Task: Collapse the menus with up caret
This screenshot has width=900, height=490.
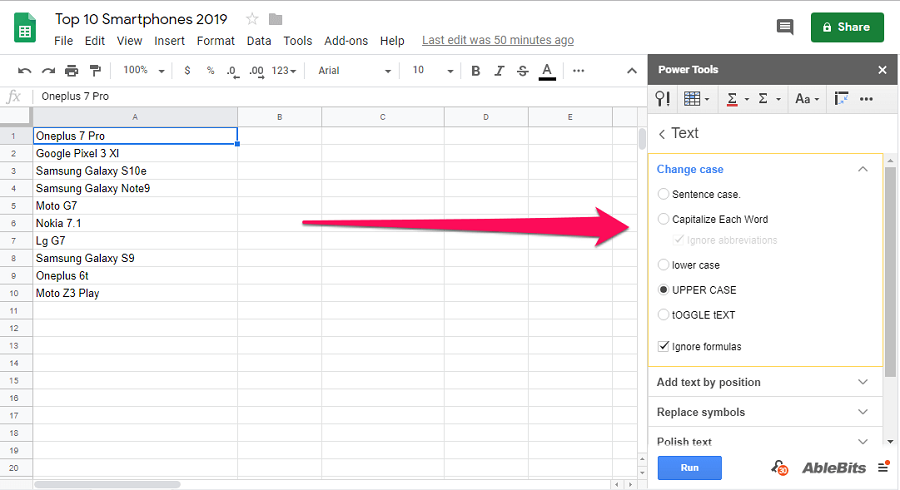Action: point(631,71)
